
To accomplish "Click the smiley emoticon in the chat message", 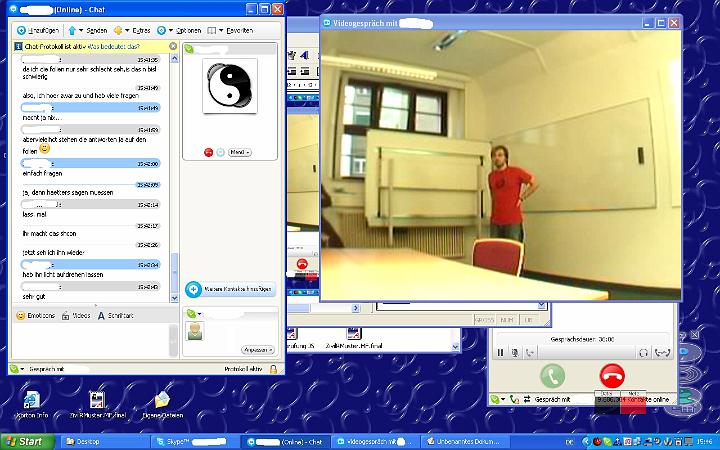I will 45,148.
